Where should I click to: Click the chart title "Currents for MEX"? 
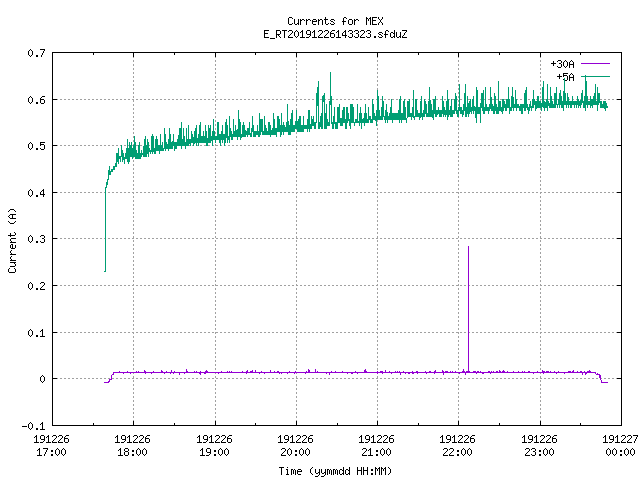[335, 21]
